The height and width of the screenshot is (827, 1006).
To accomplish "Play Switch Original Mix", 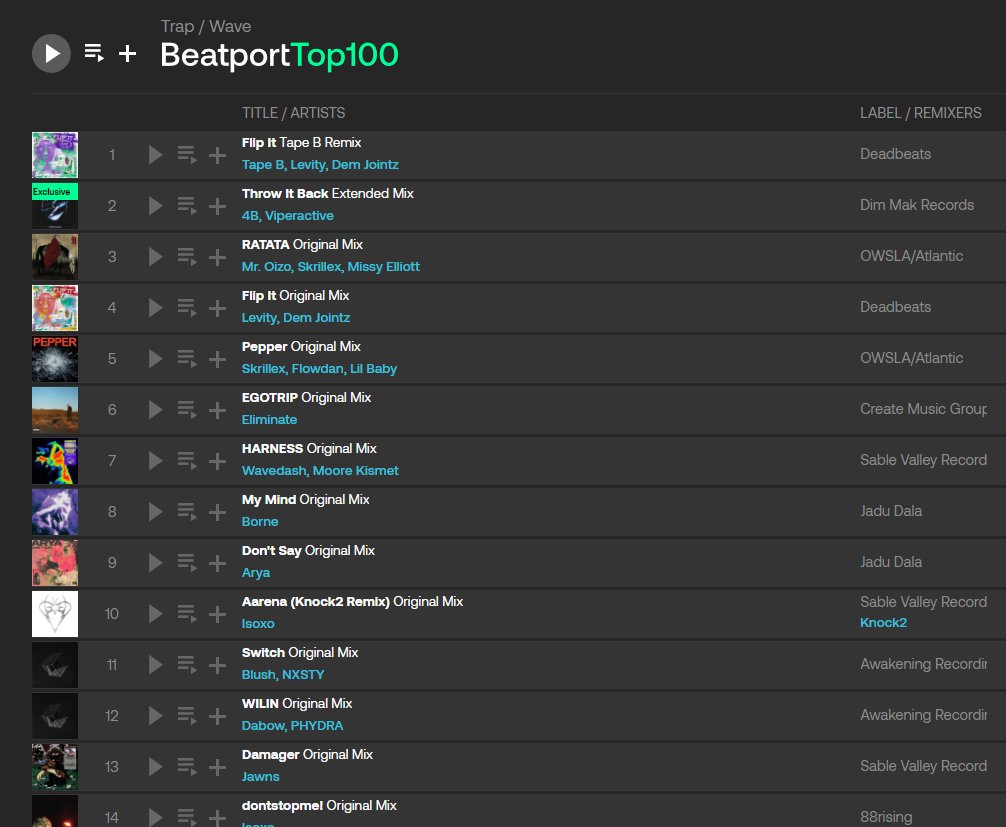I will coord(155,665).
